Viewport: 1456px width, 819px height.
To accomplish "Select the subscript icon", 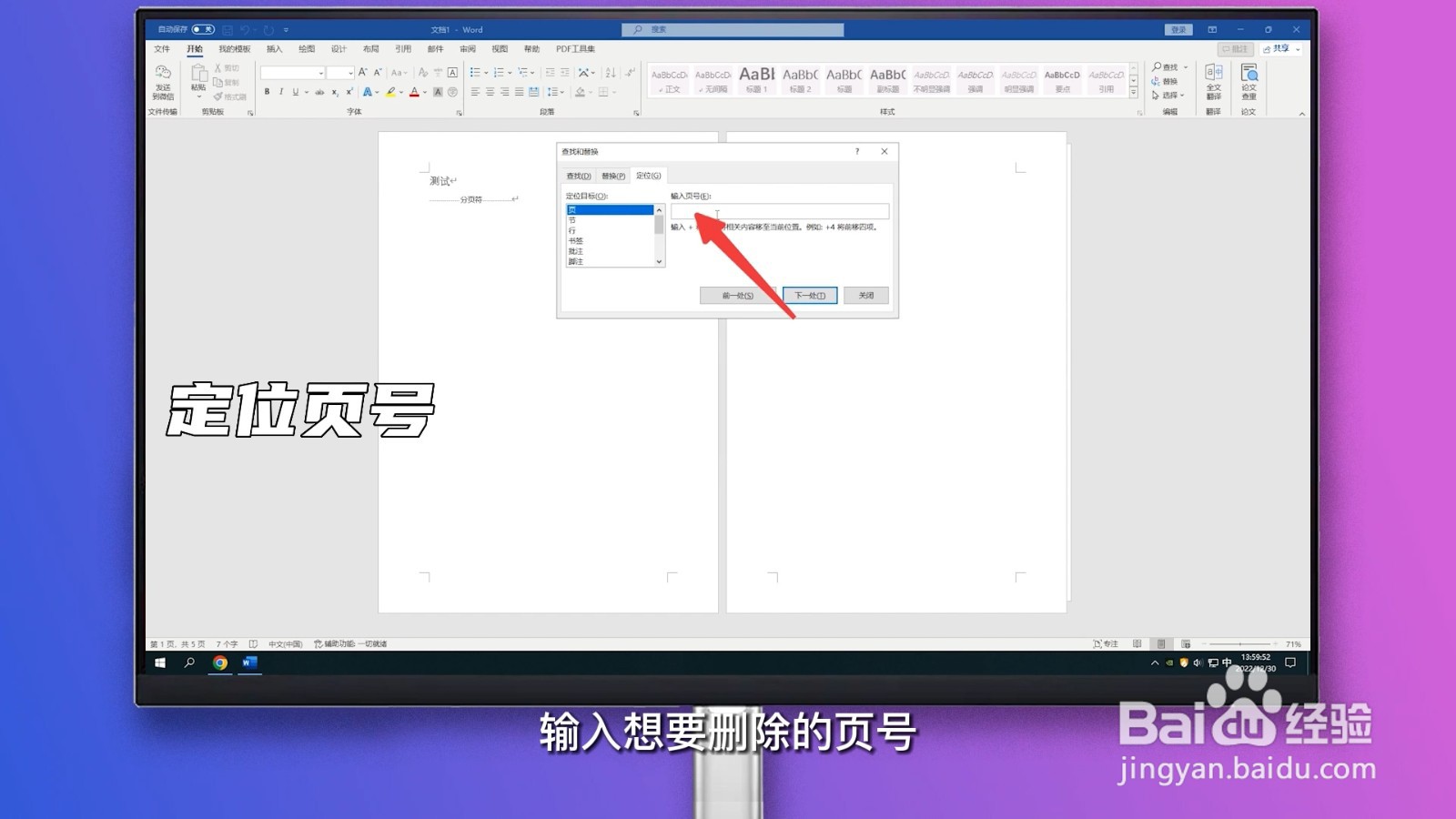I will pyautogui.click(x=334, y=92).
